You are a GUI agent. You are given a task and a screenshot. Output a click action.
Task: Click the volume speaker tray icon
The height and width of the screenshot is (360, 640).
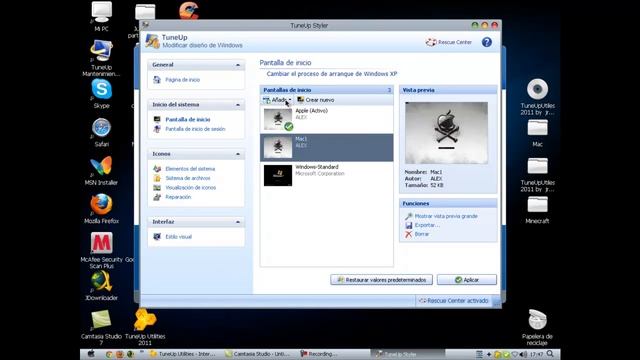tap(523, 354)
